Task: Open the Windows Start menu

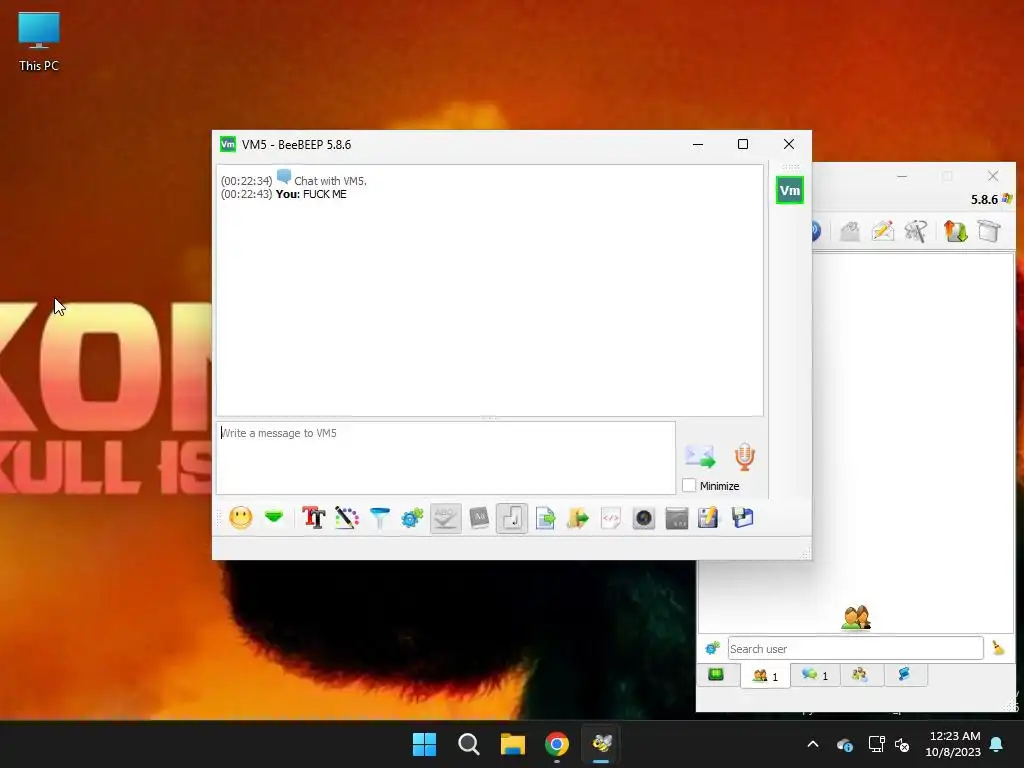Action: (x=424, y=744)
